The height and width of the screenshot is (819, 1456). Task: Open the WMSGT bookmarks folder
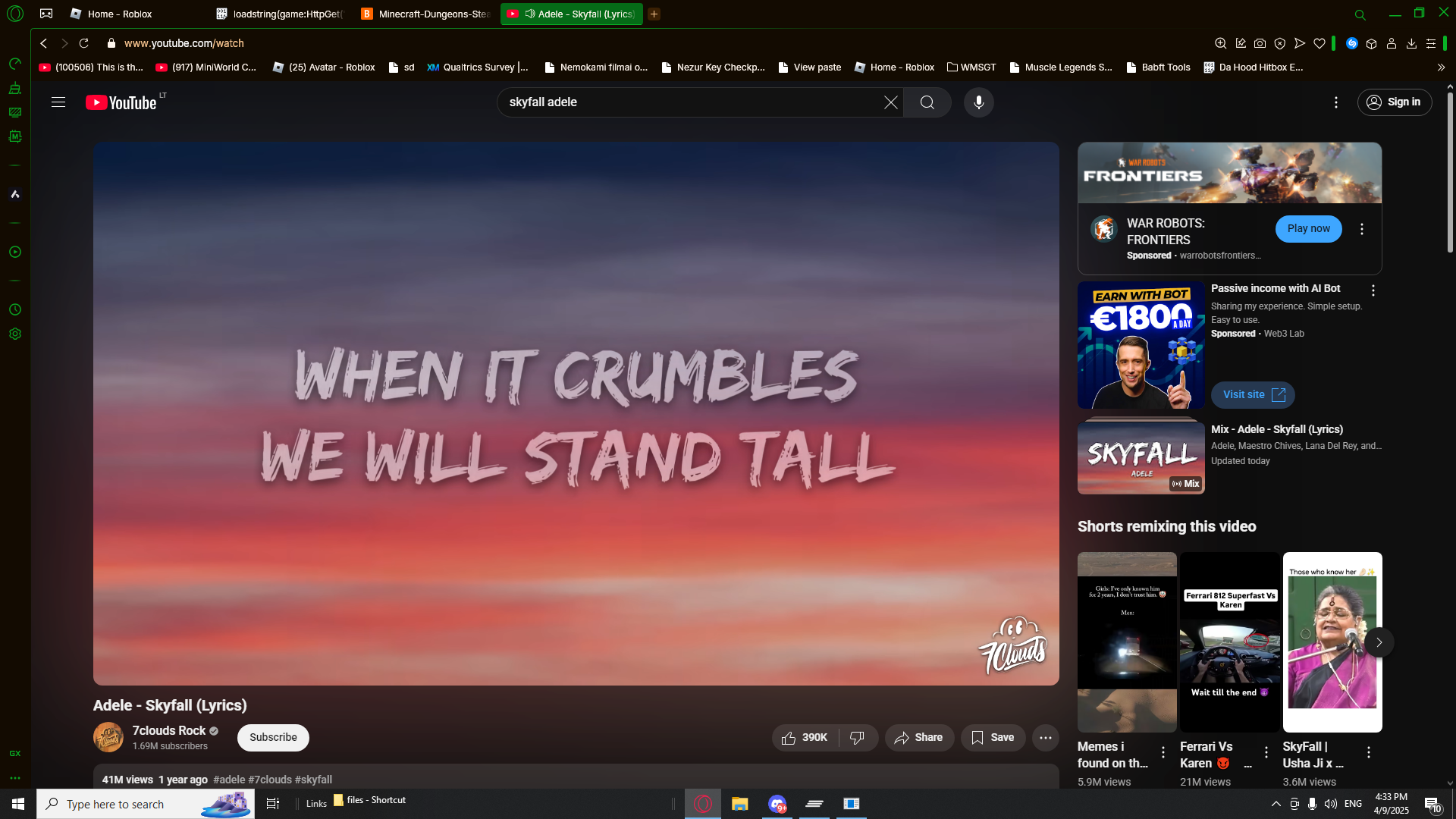971,67
